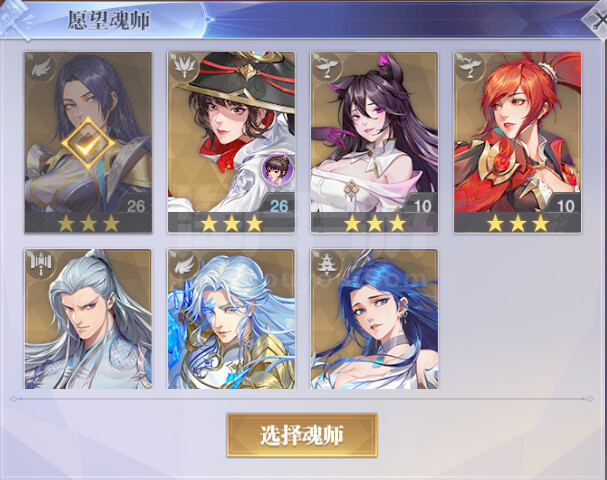Click the three stars on red-haired card
607x480 pixels.
click(x=517, y=223)
